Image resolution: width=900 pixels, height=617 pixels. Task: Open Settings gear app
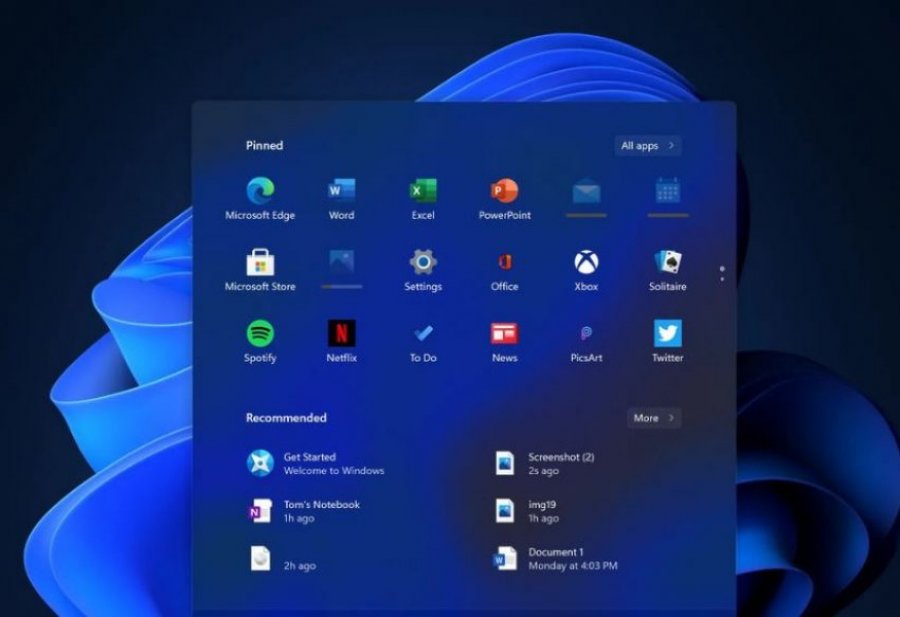tap(423, 270)
